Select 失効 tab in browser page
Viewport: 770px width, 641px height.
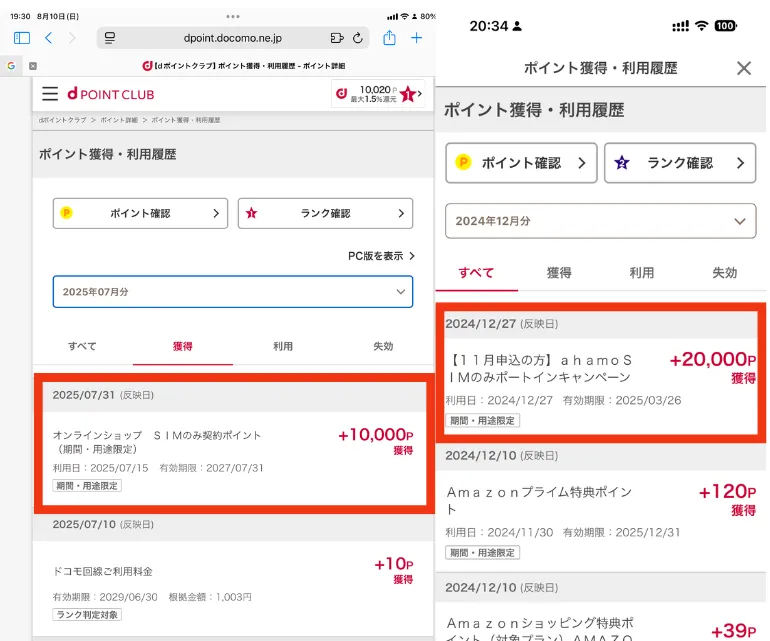pos(383,346)
